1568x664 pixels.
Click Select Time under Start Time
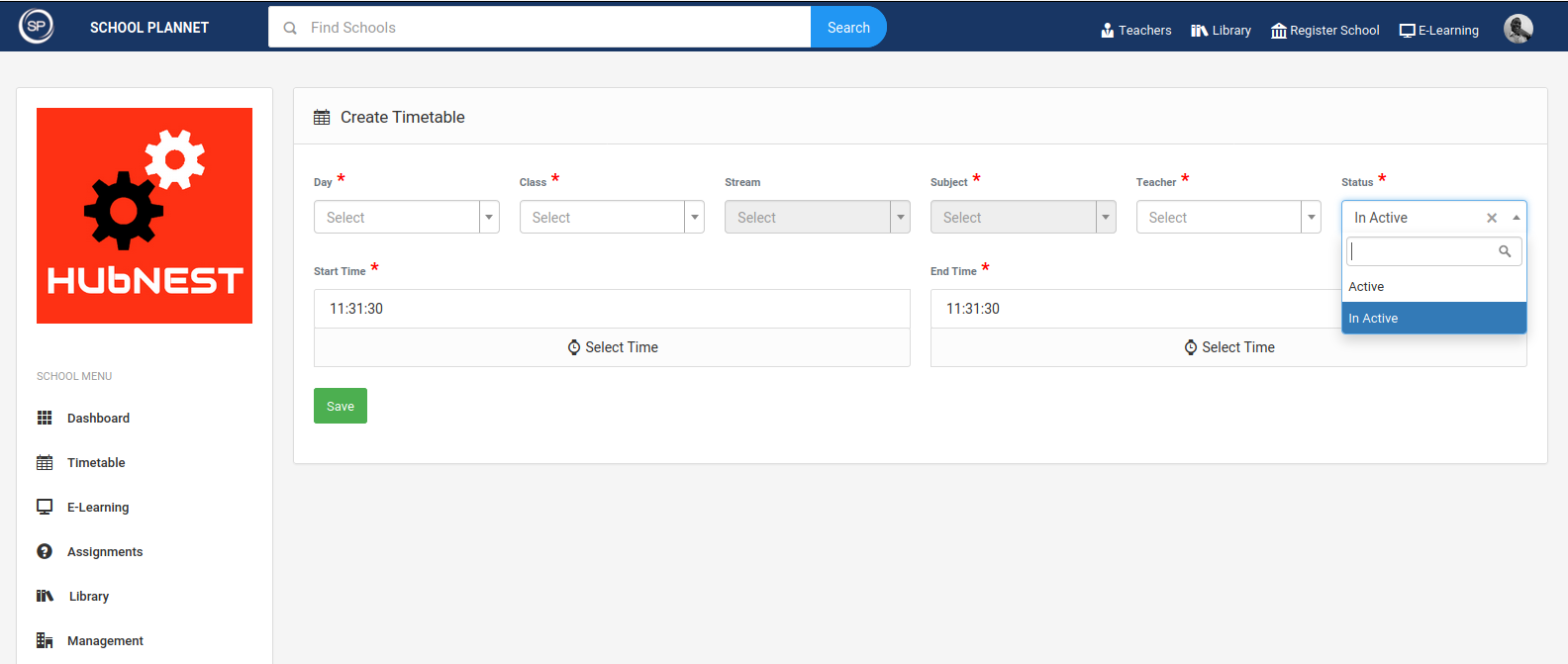[x=612, y=347]
